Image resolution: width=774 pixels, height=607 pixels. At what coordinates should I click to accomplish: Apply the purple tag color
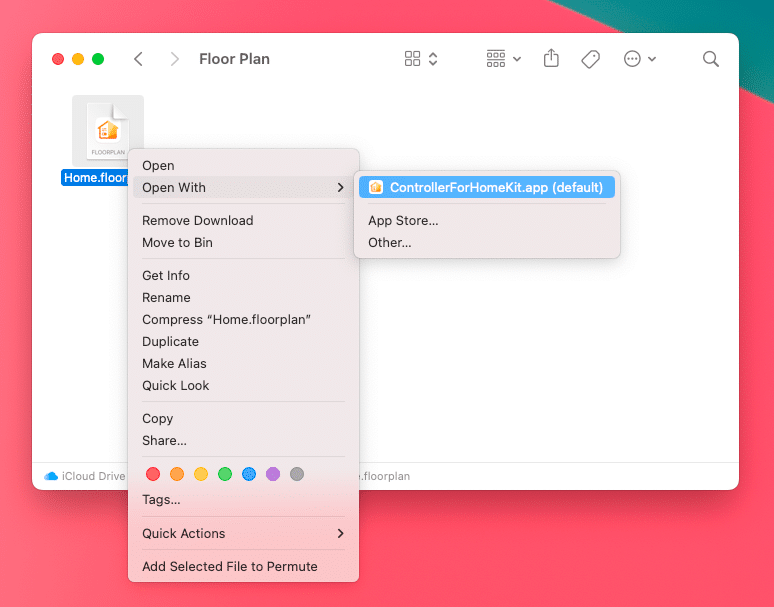[273, 474]
